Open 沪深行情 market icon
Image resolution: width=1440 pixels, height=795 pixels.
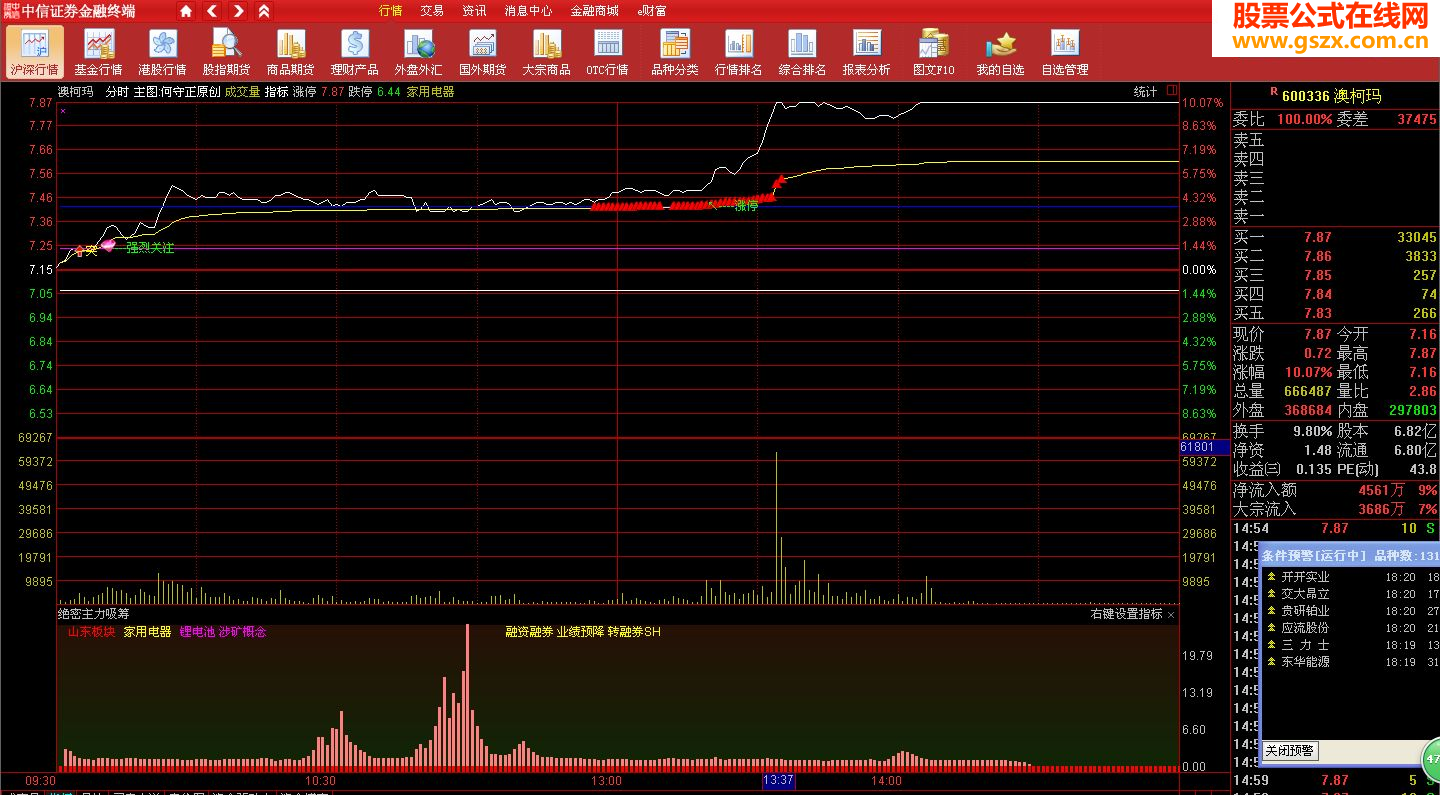(34, 52)
